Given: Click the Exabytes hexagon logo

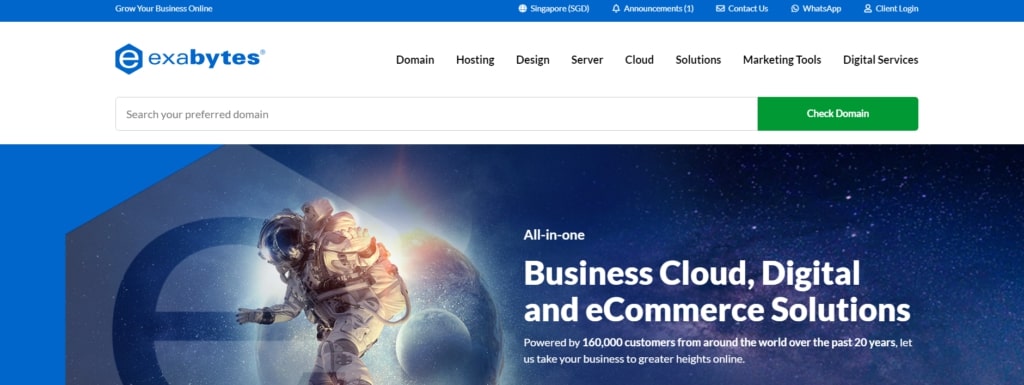Looking at the screenshot, I should tap(129, 59).
